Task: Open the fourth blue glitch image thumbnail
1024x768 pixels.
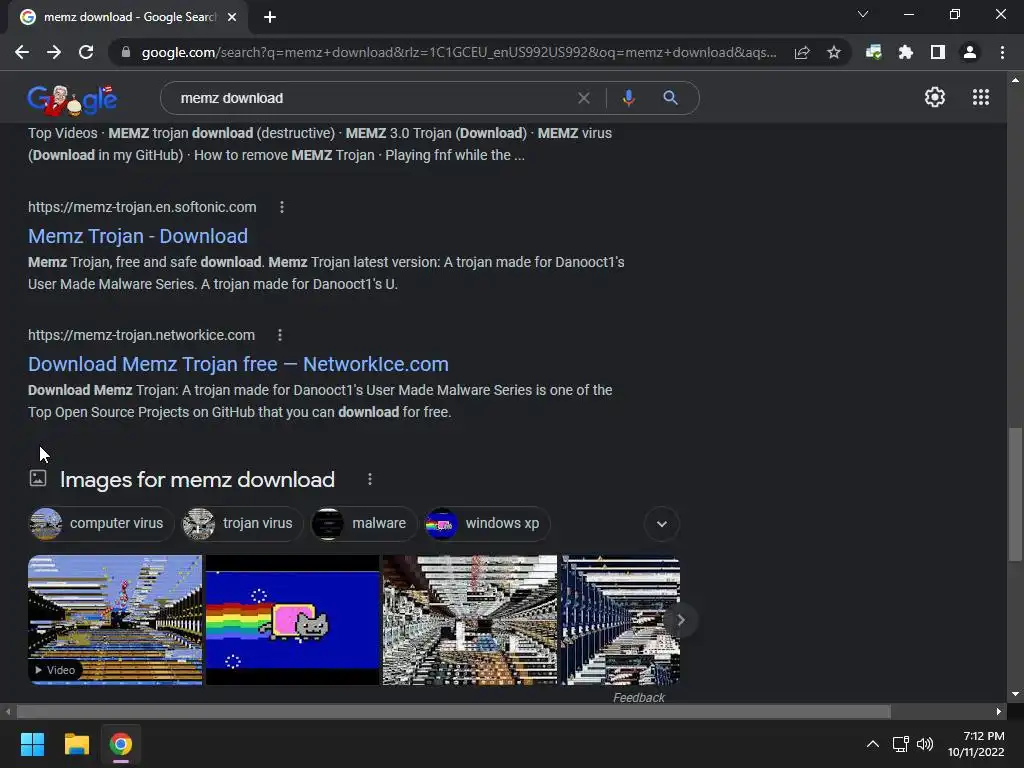Action: [x=620, y=620]
